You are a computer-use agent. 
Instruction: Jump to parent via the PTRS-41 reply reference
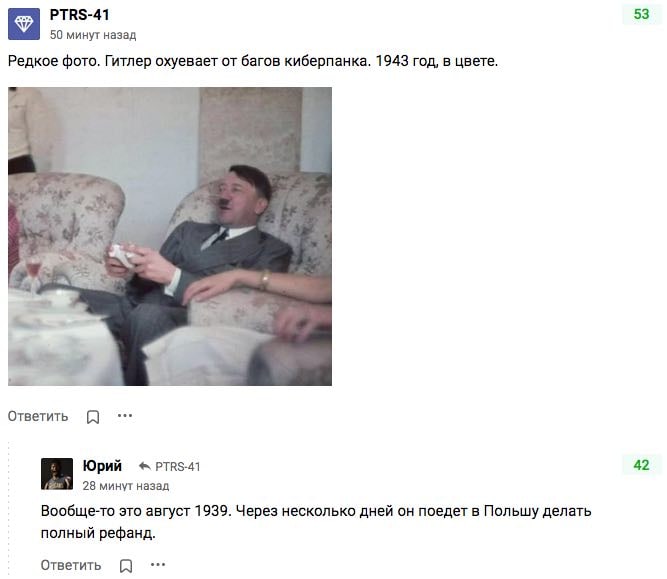tap(178, 467)
